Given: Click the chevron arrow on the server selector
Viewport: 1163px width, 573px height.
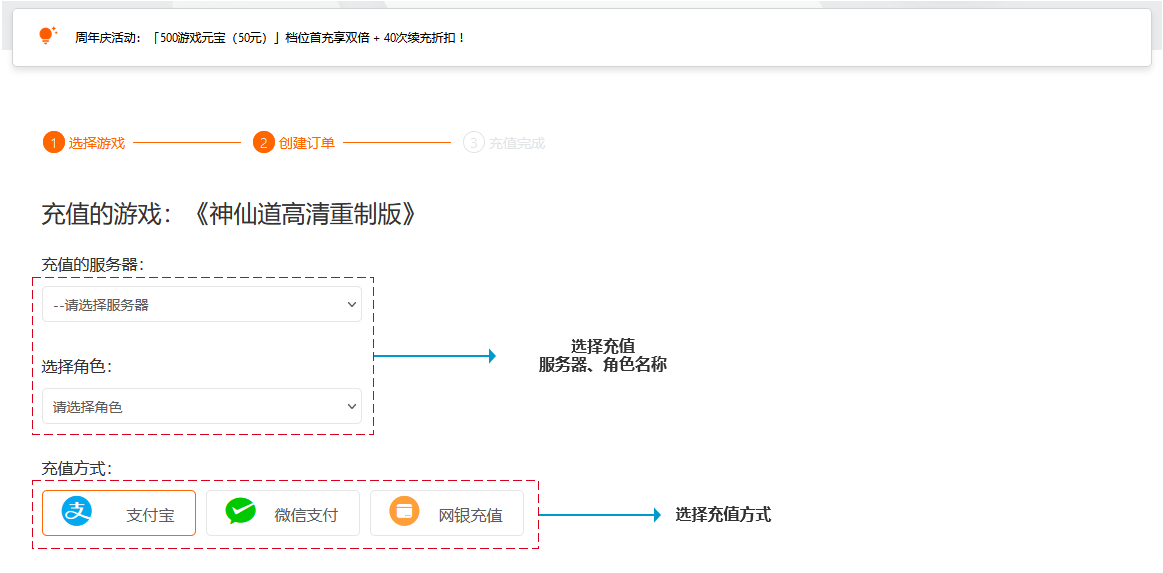Looking at the screenshot, I should pyautogui.click(x=351, y=304).
